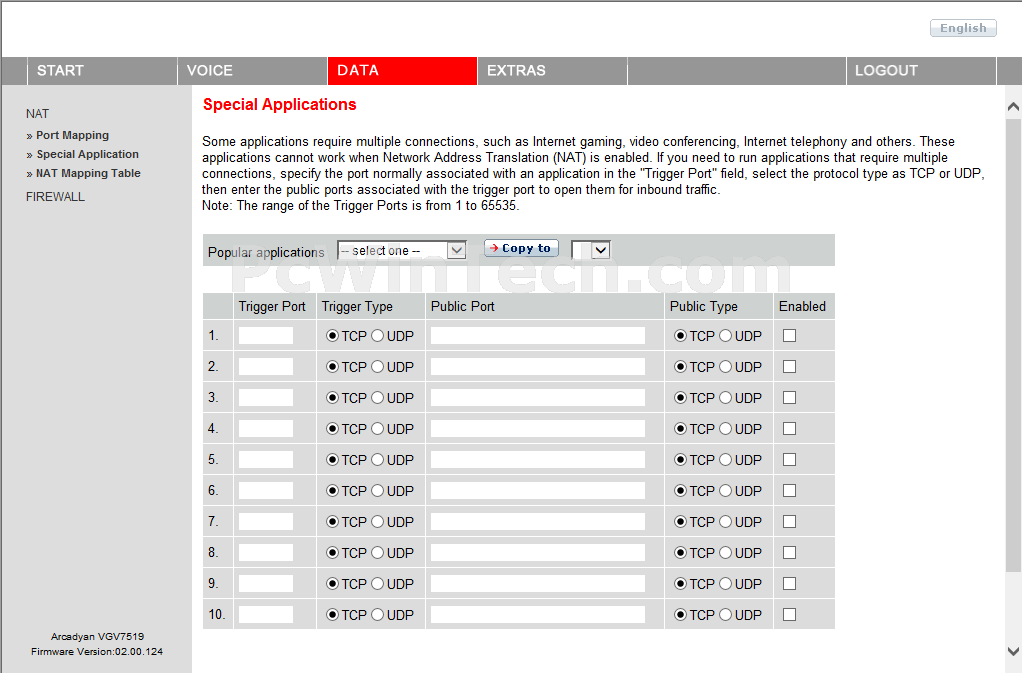This screenshot has width=1022, height=673.
Task: Enable row 4 checkbox
Action: [789, 429]
